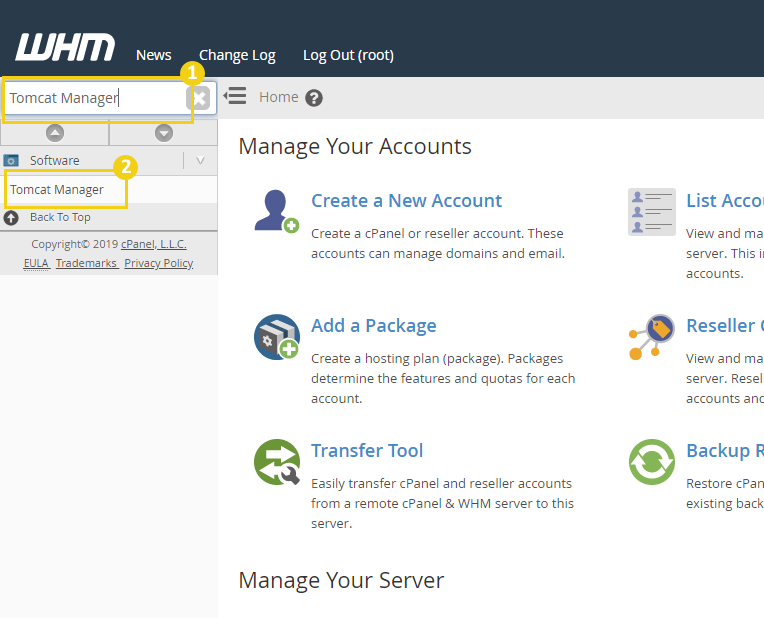Click the collapse-all up arrow button
Image resolution: width=764 pixels, height=618 pixels.
tap(55, 133)
